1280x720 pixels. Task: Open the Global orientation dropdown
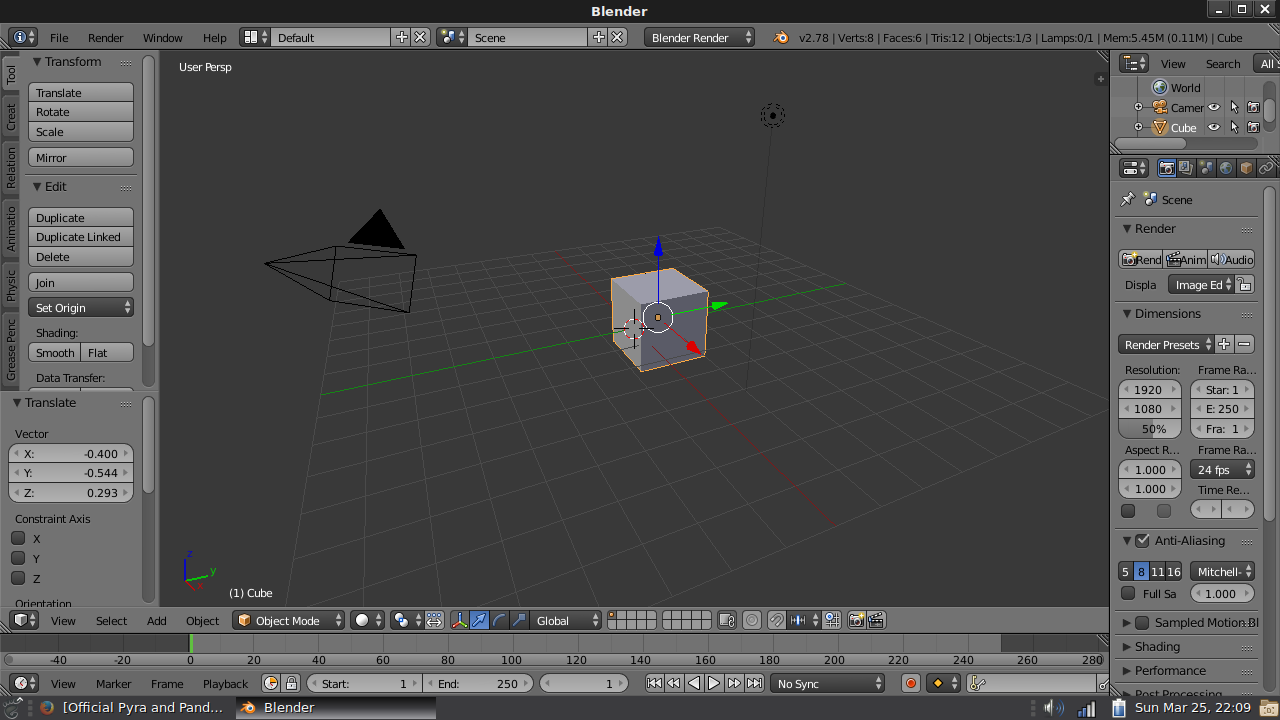tap(567, 620)
